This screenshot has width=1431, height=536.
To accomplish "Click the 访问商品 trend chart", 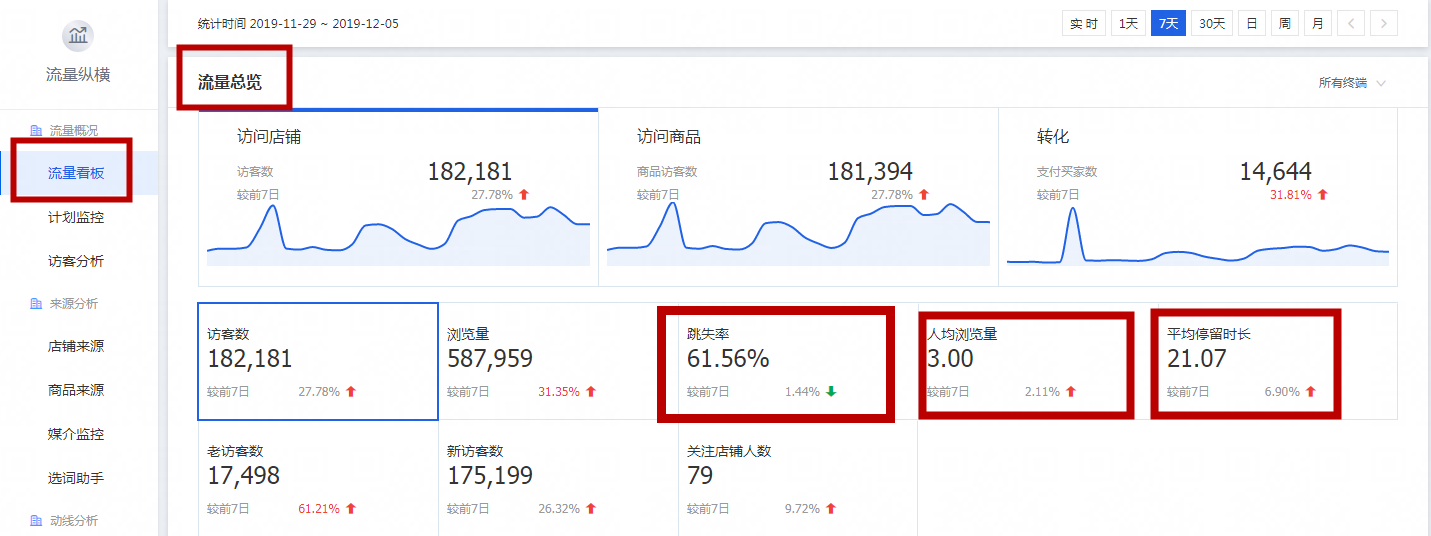I will (798, 235).
